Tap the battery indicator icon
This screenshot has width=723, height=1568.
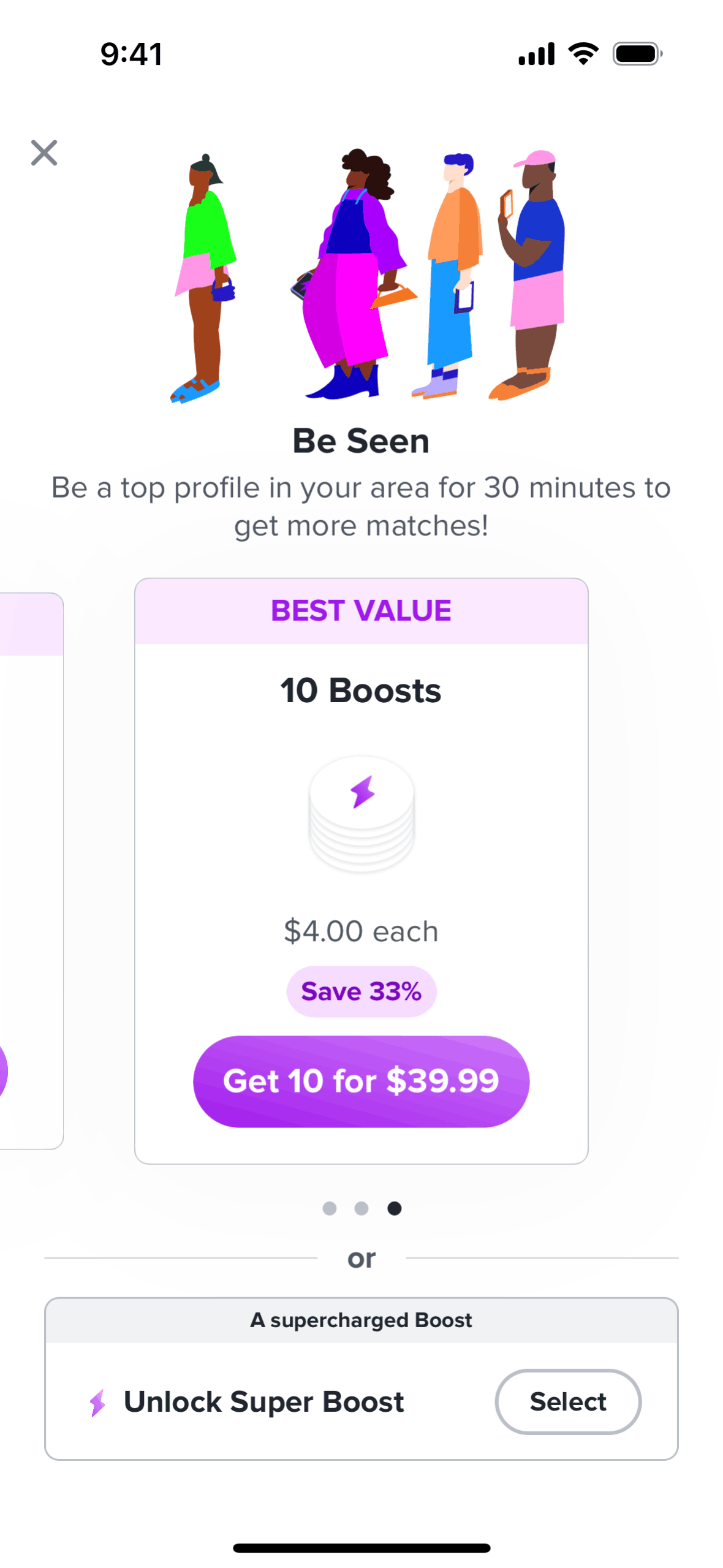(x=637, y=54)
